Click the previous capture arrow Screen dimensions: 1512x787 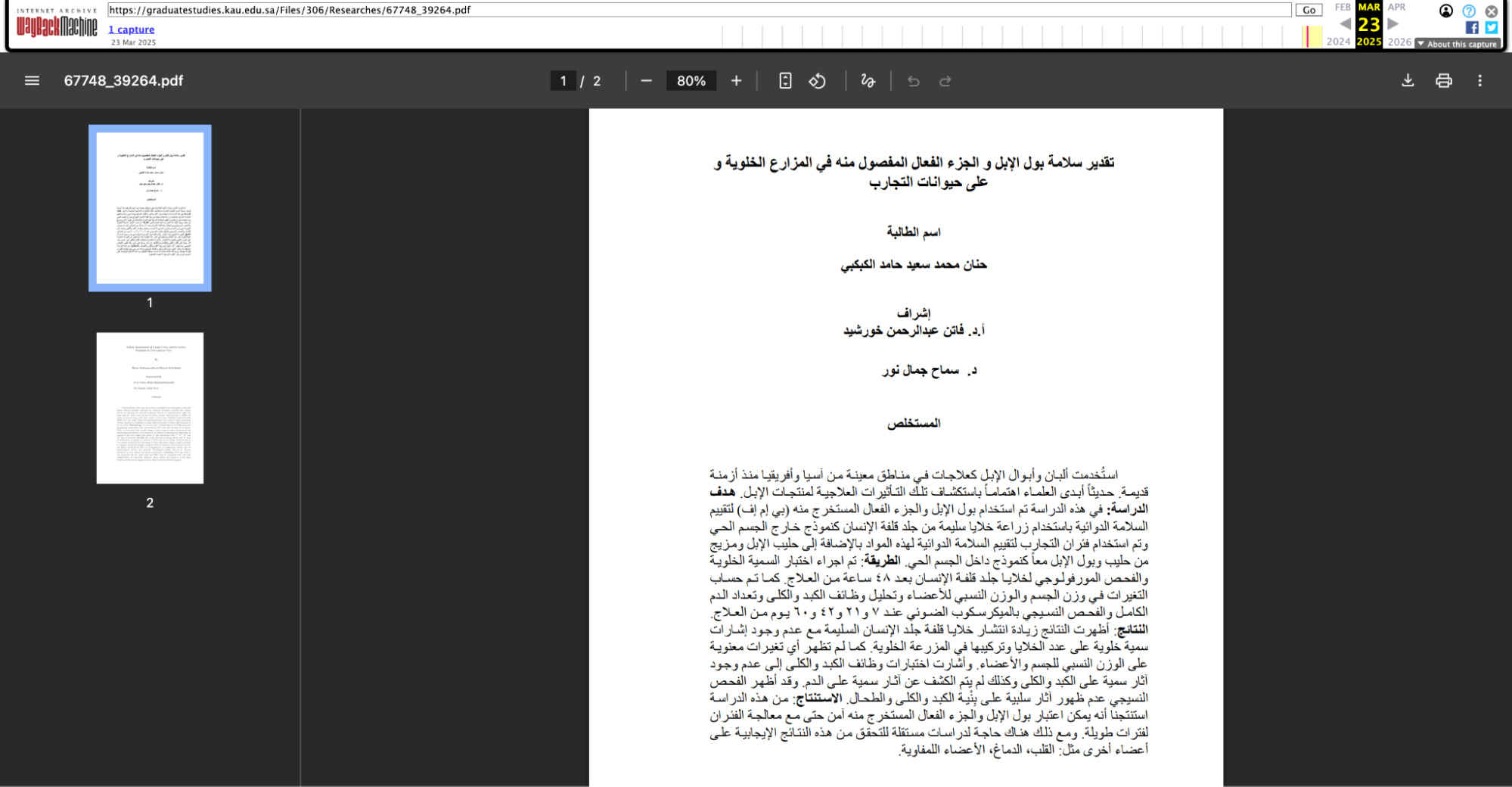click(x=1344, y=24)
